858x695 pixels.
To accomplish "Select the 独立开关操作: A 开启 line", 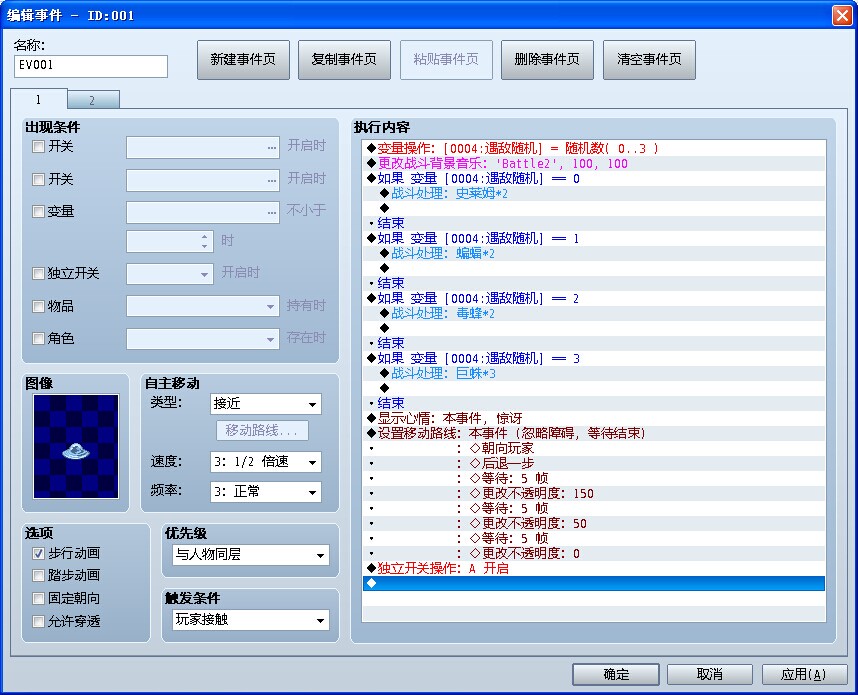I will coord(594,569).
